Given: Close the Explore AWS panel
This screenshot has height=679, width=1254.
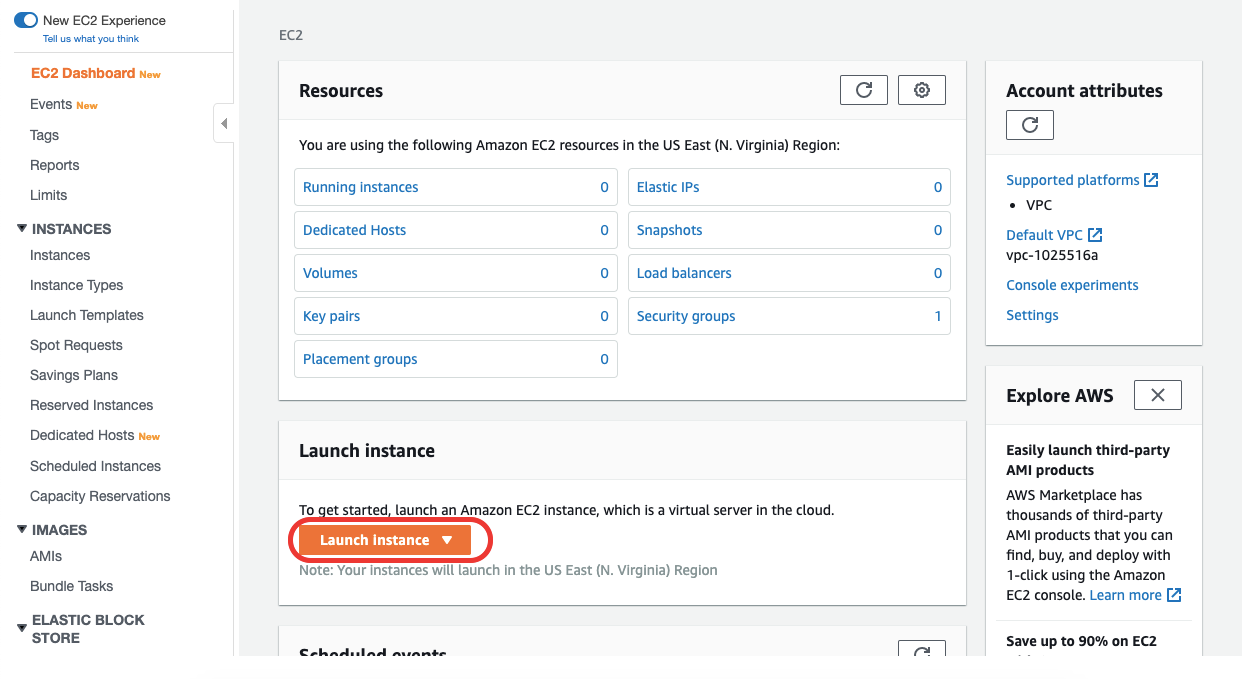Looking at the screenshot, I should point(1158,395).
